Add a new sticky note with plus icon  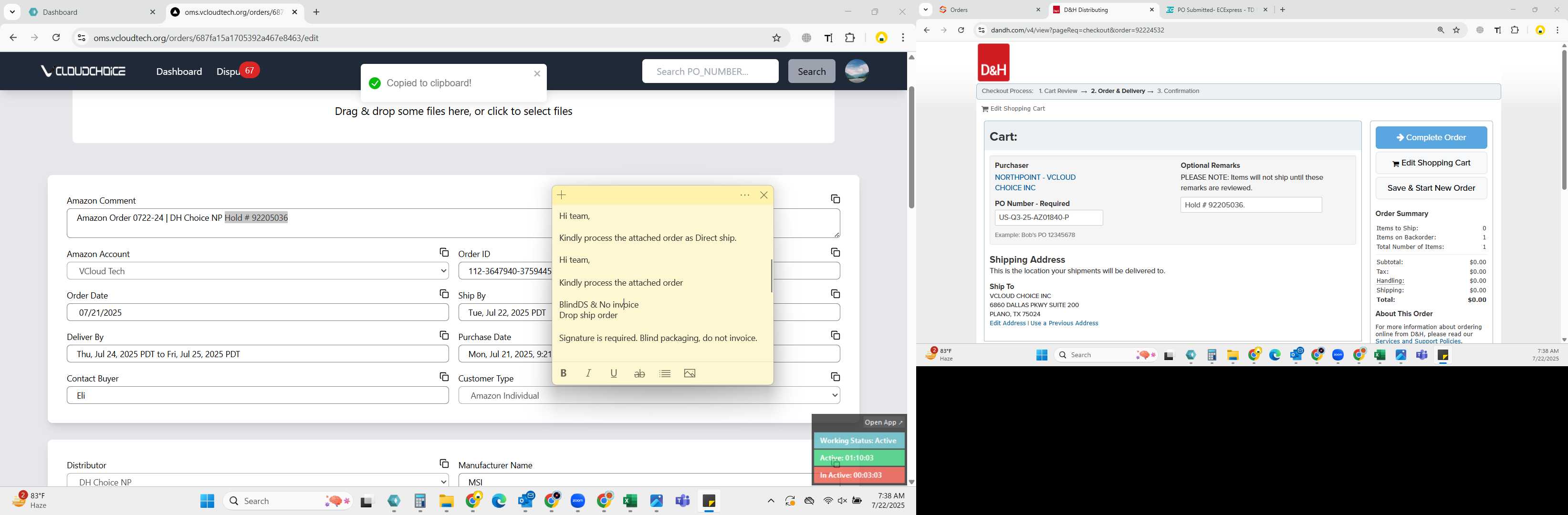[562, 195]
